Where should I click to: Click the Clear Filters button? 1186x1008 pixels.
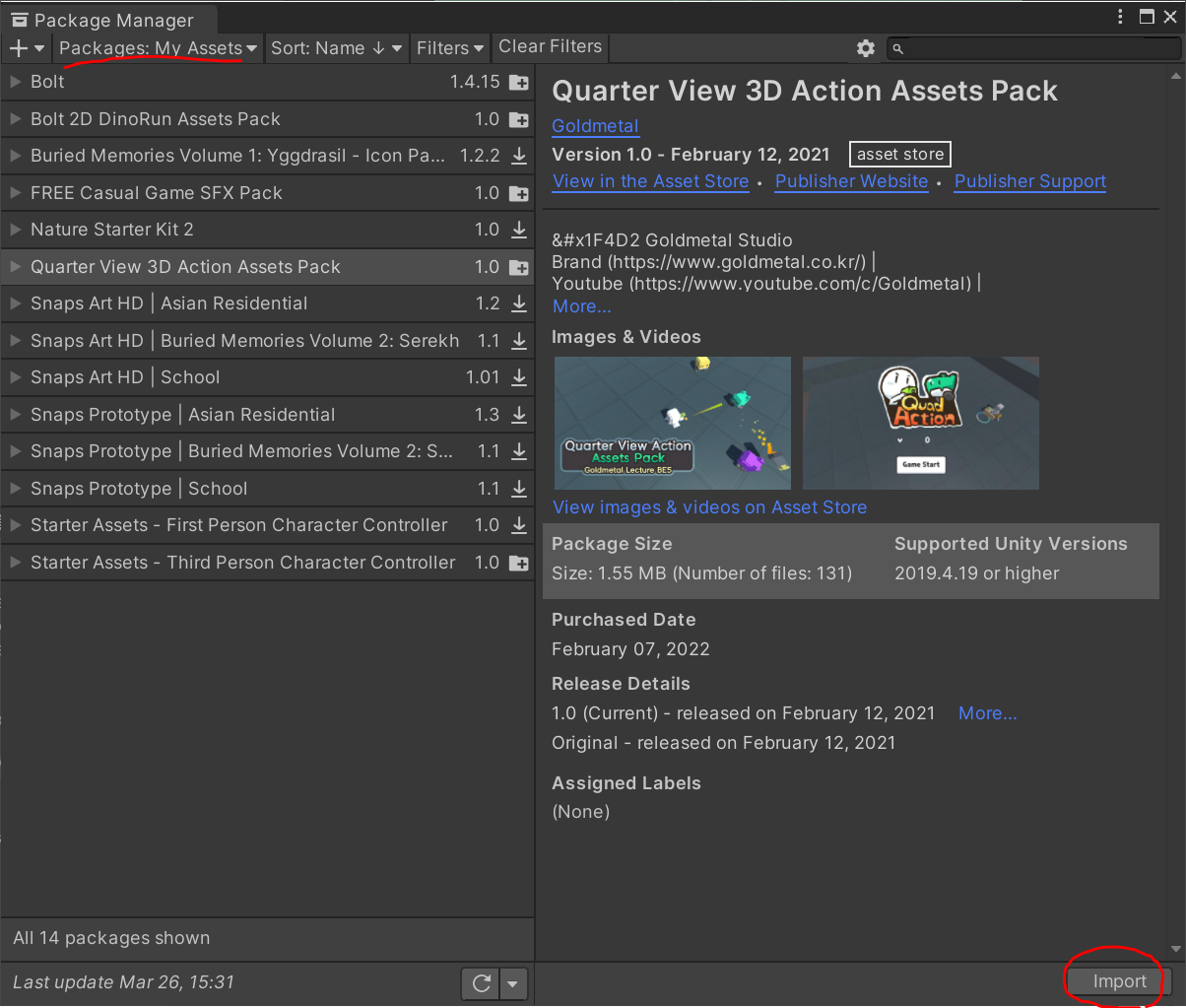[x=550, y=47]
